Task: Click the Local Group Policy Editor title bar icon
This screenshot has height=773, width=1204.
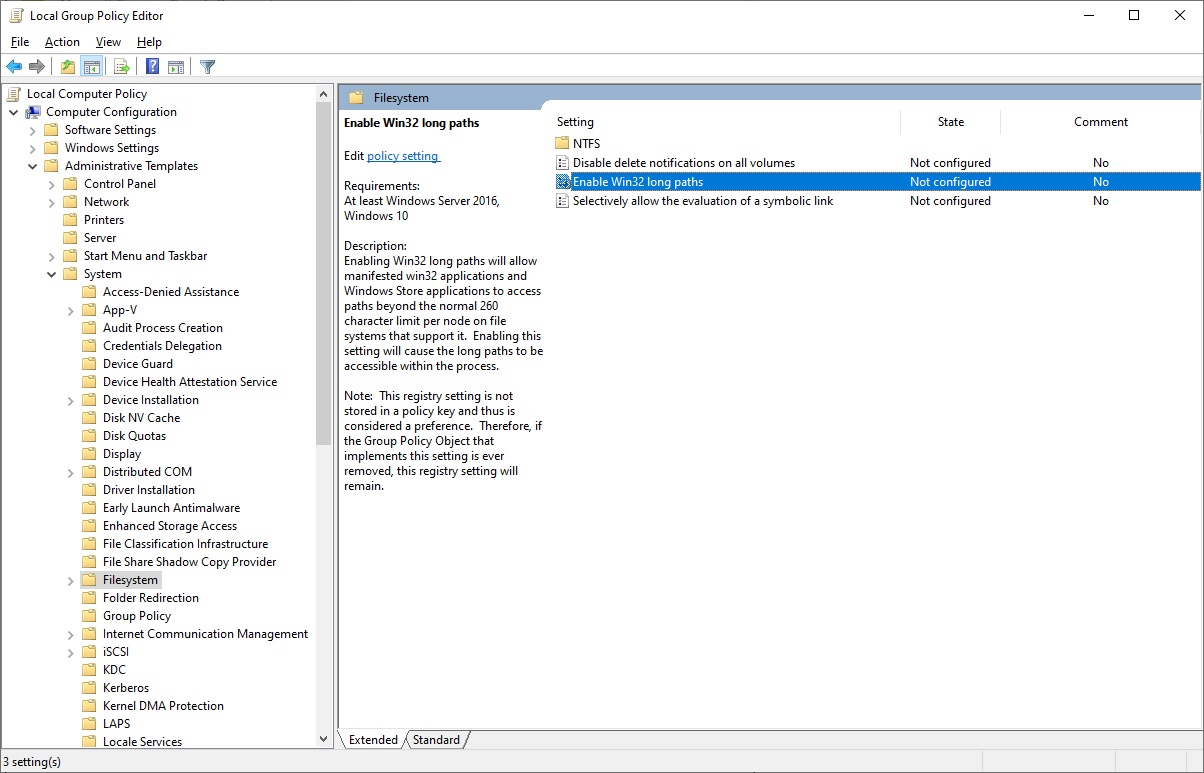Action: (14, 16)
